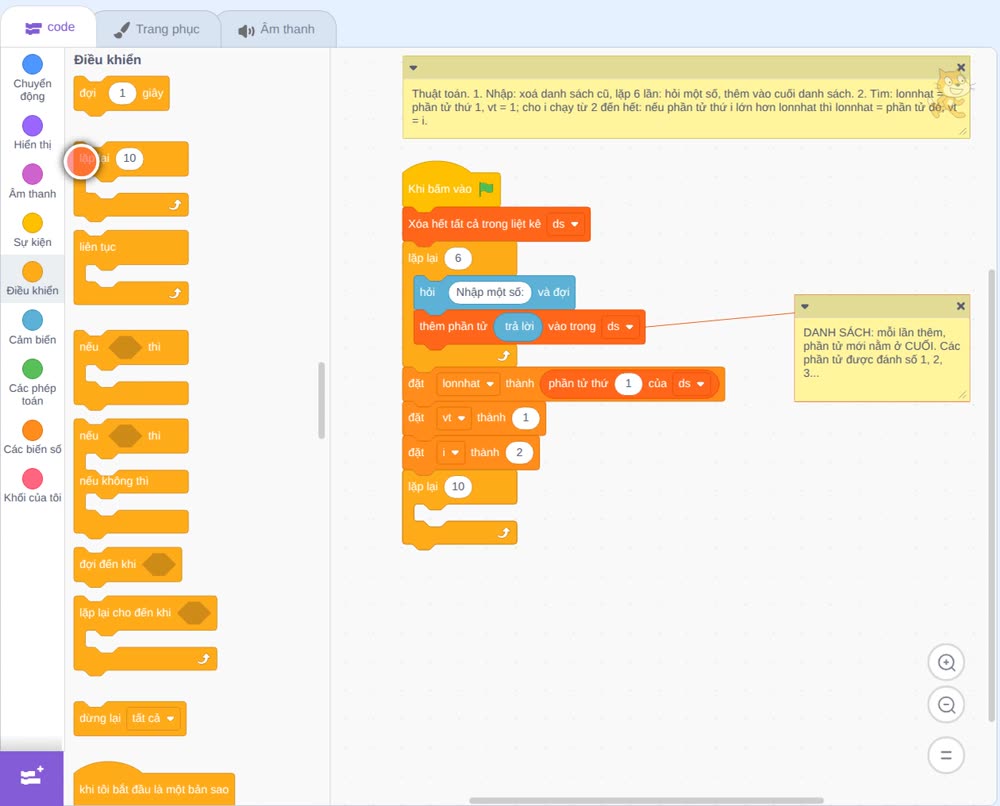
Task: Click the workspace vertical scrollbar
Action: 991,495
